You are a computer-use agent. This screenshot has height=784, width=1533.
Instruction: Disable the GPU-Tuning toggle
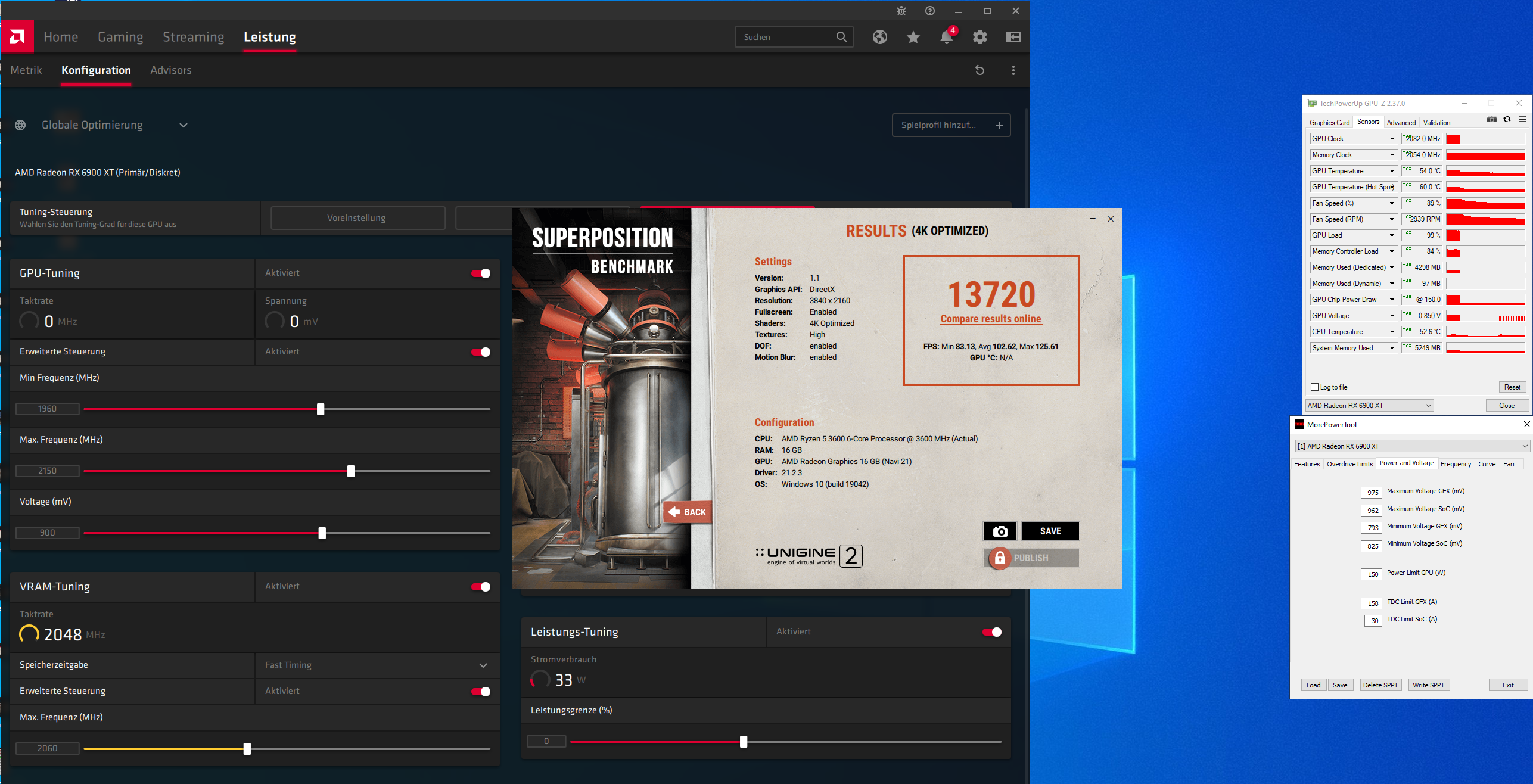481,273
